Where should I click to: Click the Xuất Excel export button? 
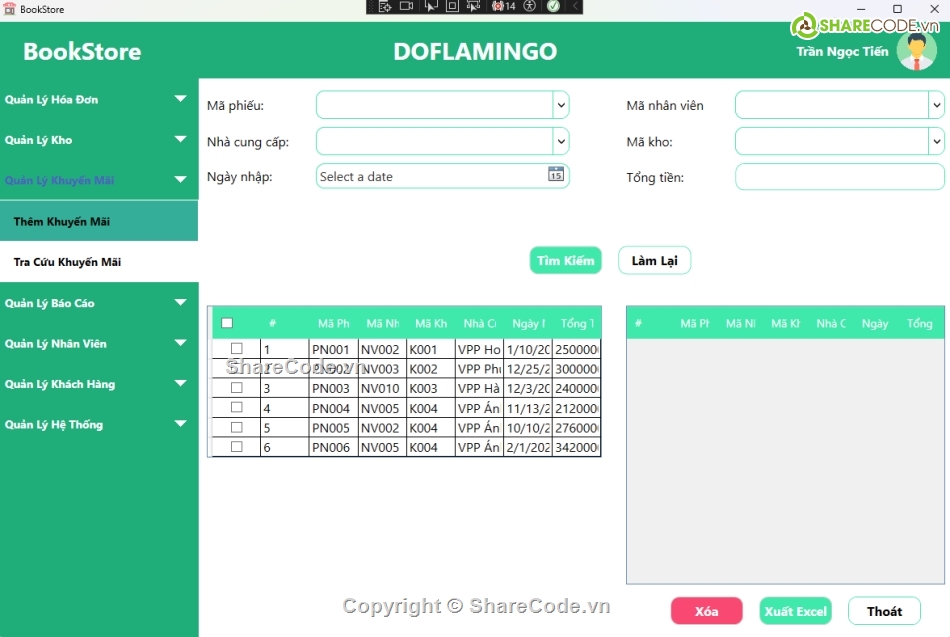pyautogui.click(x=795, y=611)
